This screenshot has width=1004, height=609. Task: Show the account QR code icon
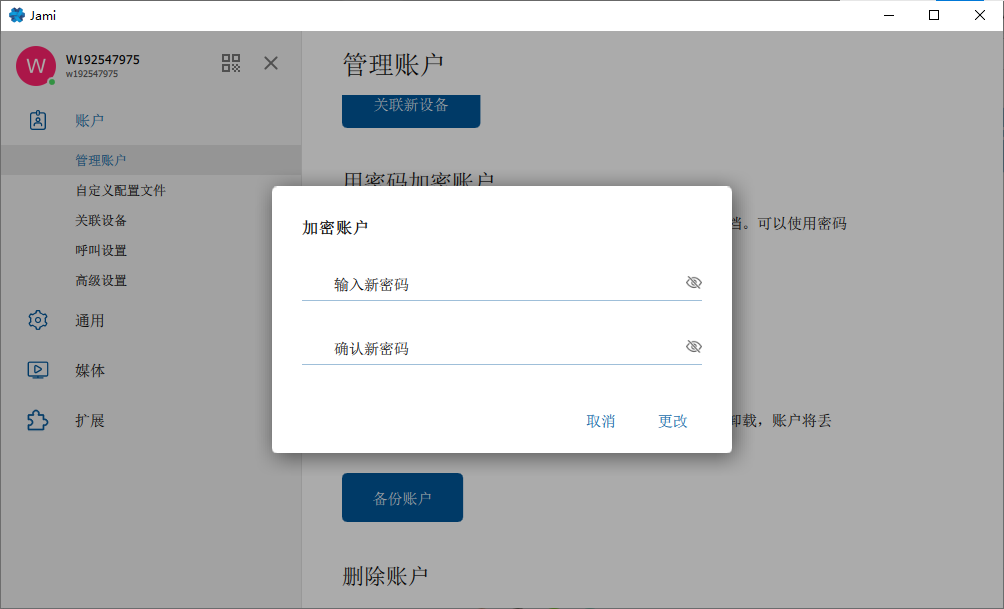pyautogui.click(x=231, y=63)
